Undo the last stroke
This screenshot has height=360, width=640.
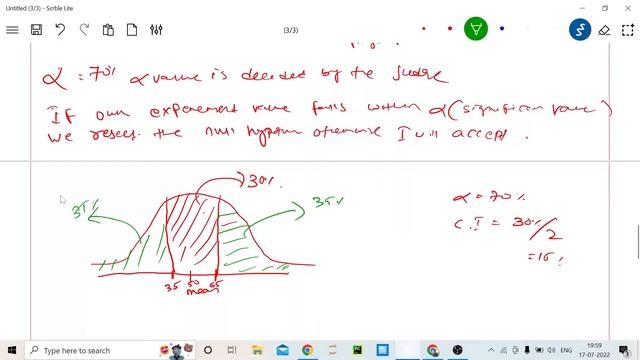(x=60, y=30)
